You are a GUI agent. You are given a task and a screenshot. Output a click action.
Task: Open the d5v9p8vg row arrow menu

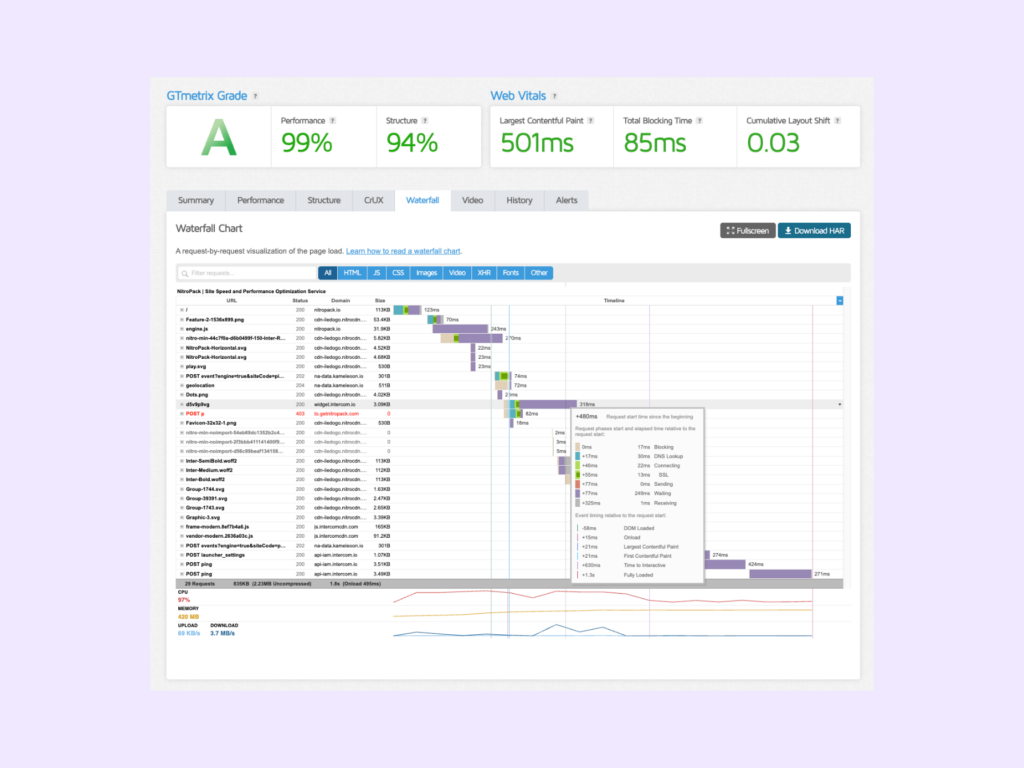(x=840, y=404)
